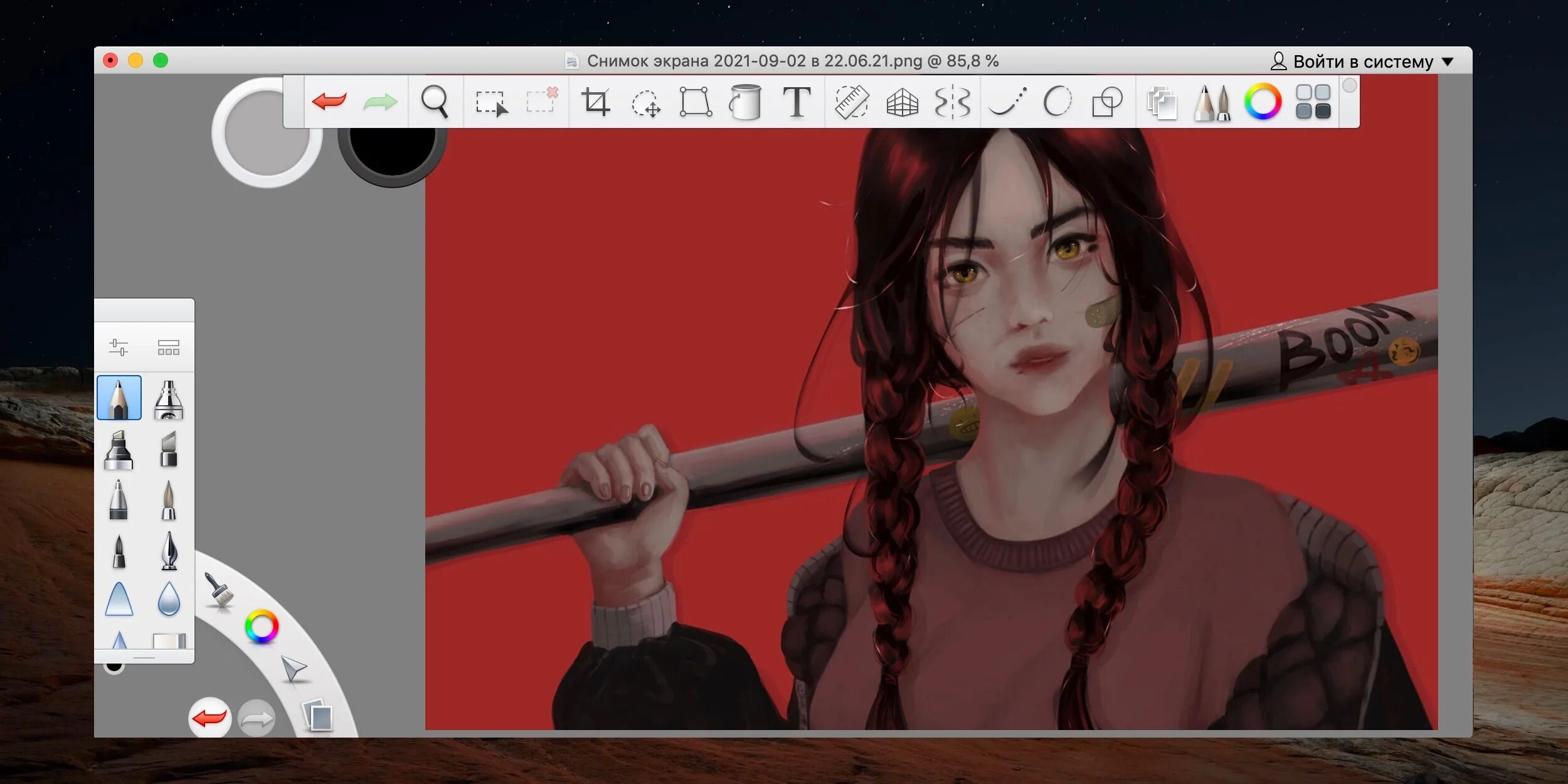Toggle the color editor wheel
1568x784 pixels.
click(1263, 102)
